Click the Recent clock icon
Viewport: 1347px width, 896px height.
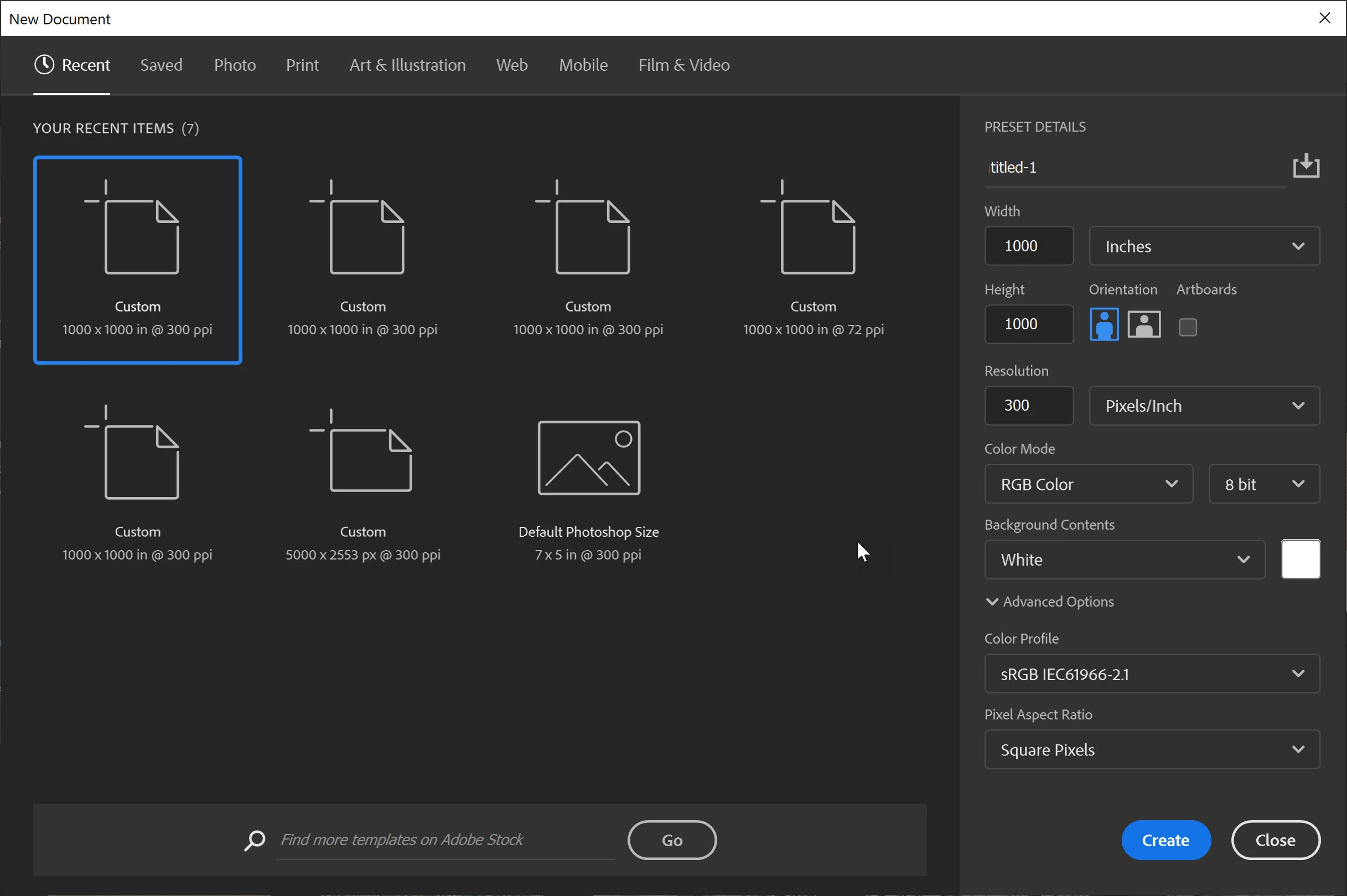click(44, 65)
